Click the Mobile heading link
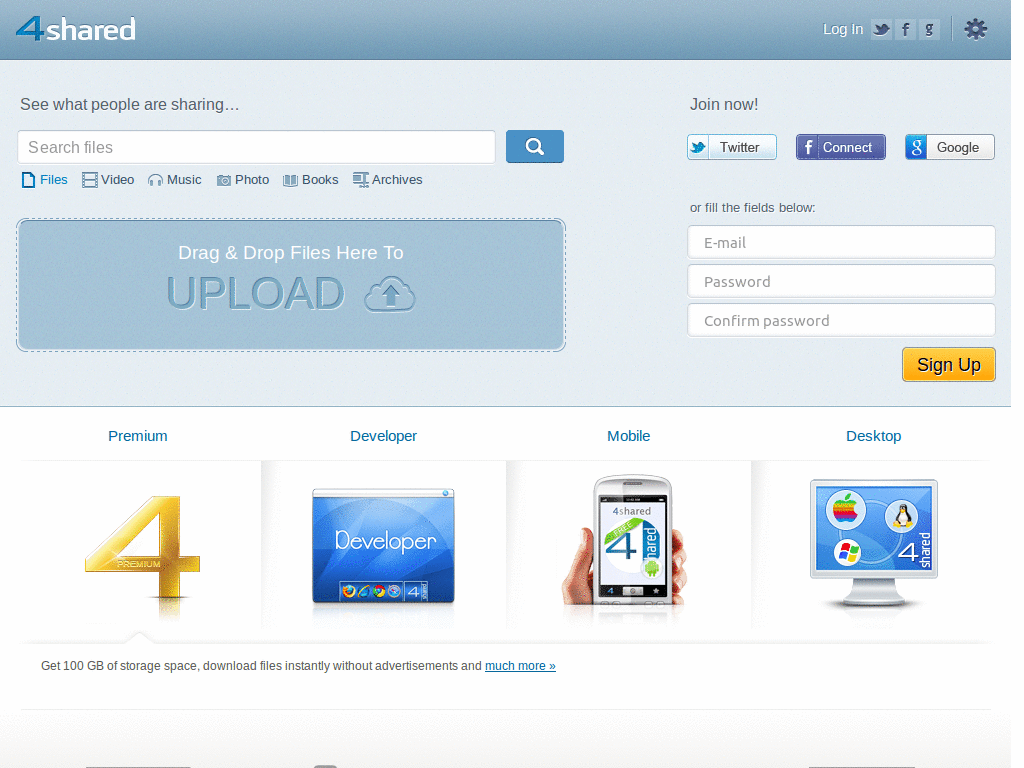This screenshot has width=1024, height=768. pyautogui.click(x=628, y=436)
